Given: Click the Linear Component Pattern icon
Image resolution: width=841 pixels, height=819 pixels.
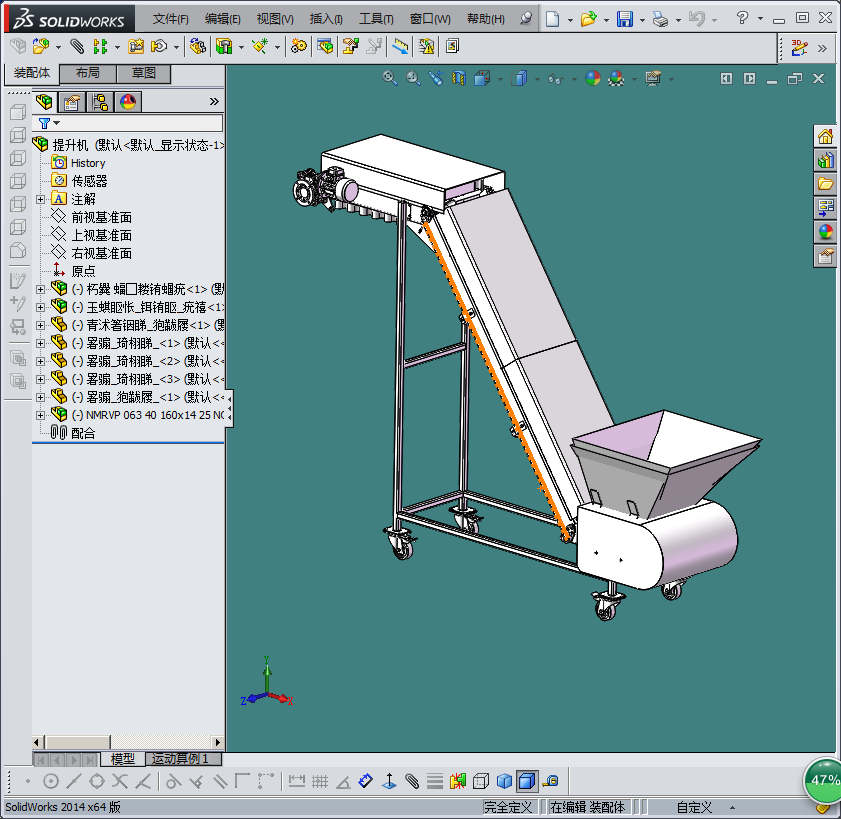Looking at the screenshot, I should tap(100, 47).
